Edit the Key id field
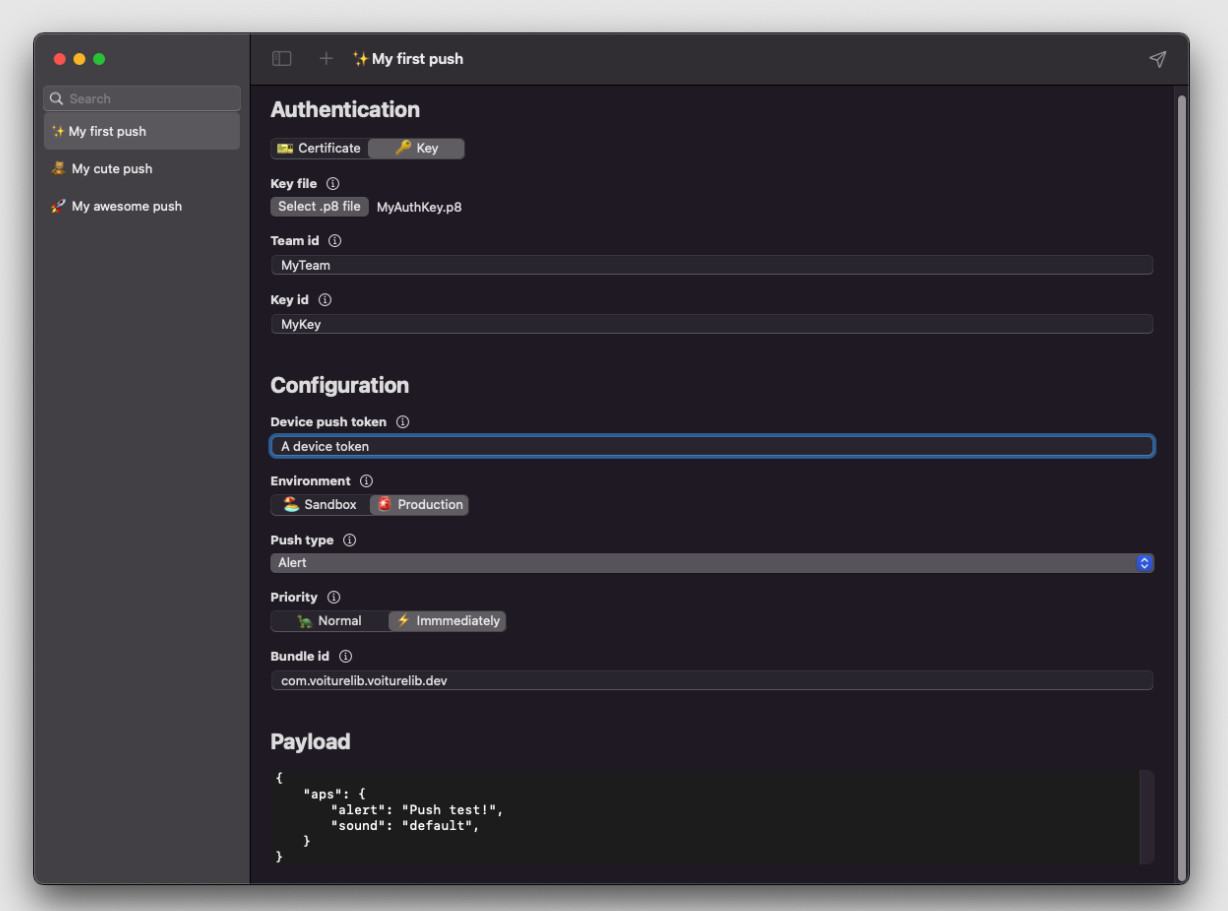Screen dimensions: 1228x911 coord(712,324)
